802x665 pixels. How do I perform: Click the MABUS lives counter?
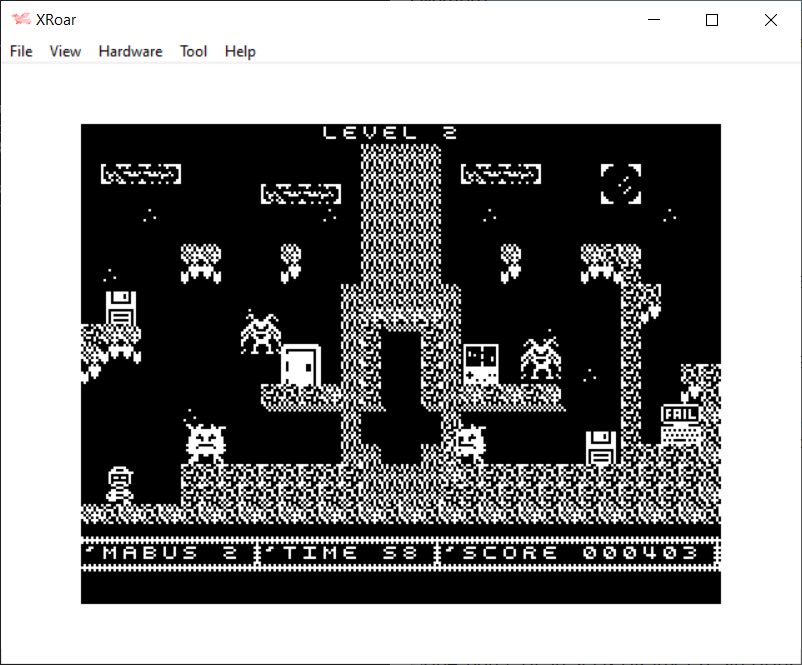(x=166, y=552)
